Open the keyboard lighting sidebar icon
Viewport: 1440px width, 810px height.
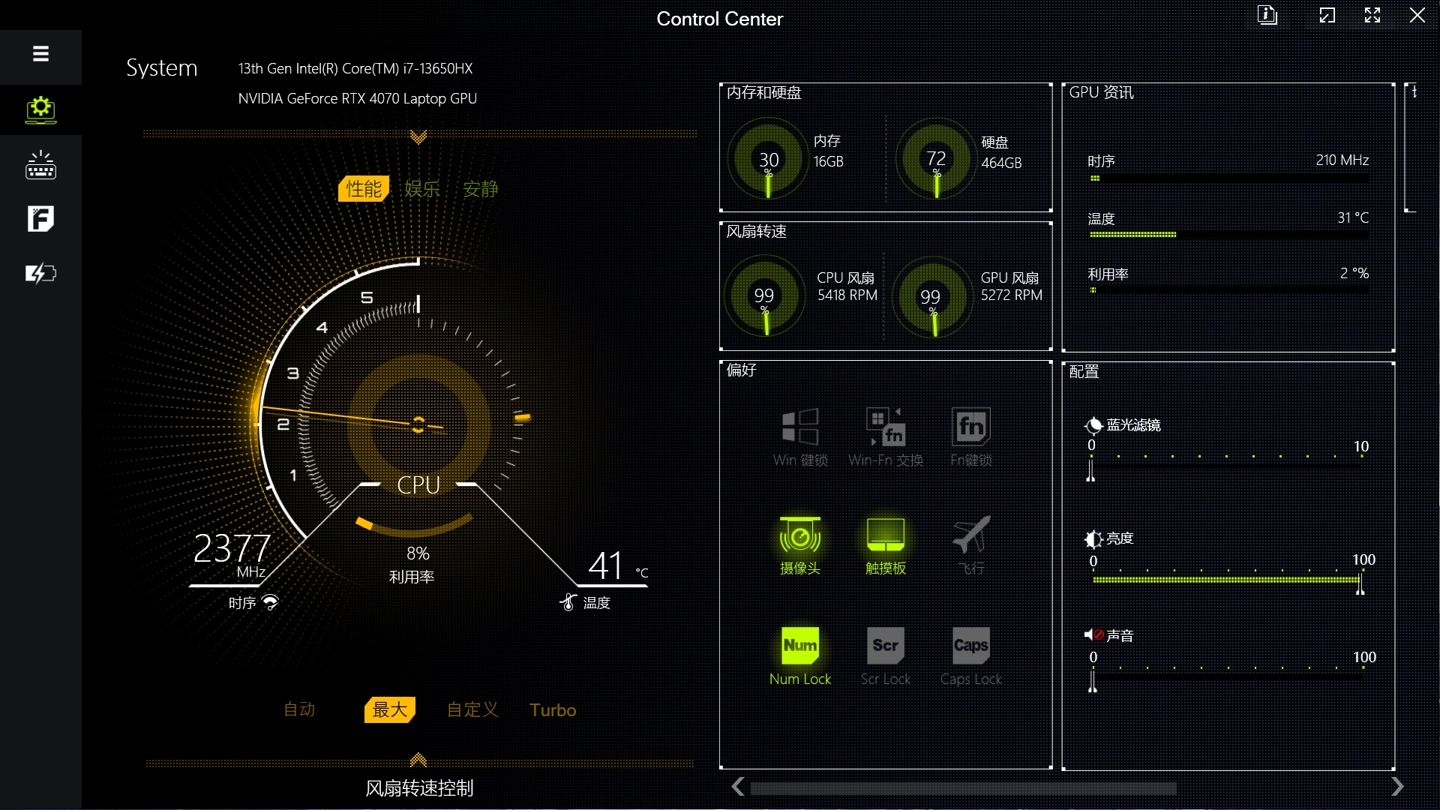coord(40,165)
